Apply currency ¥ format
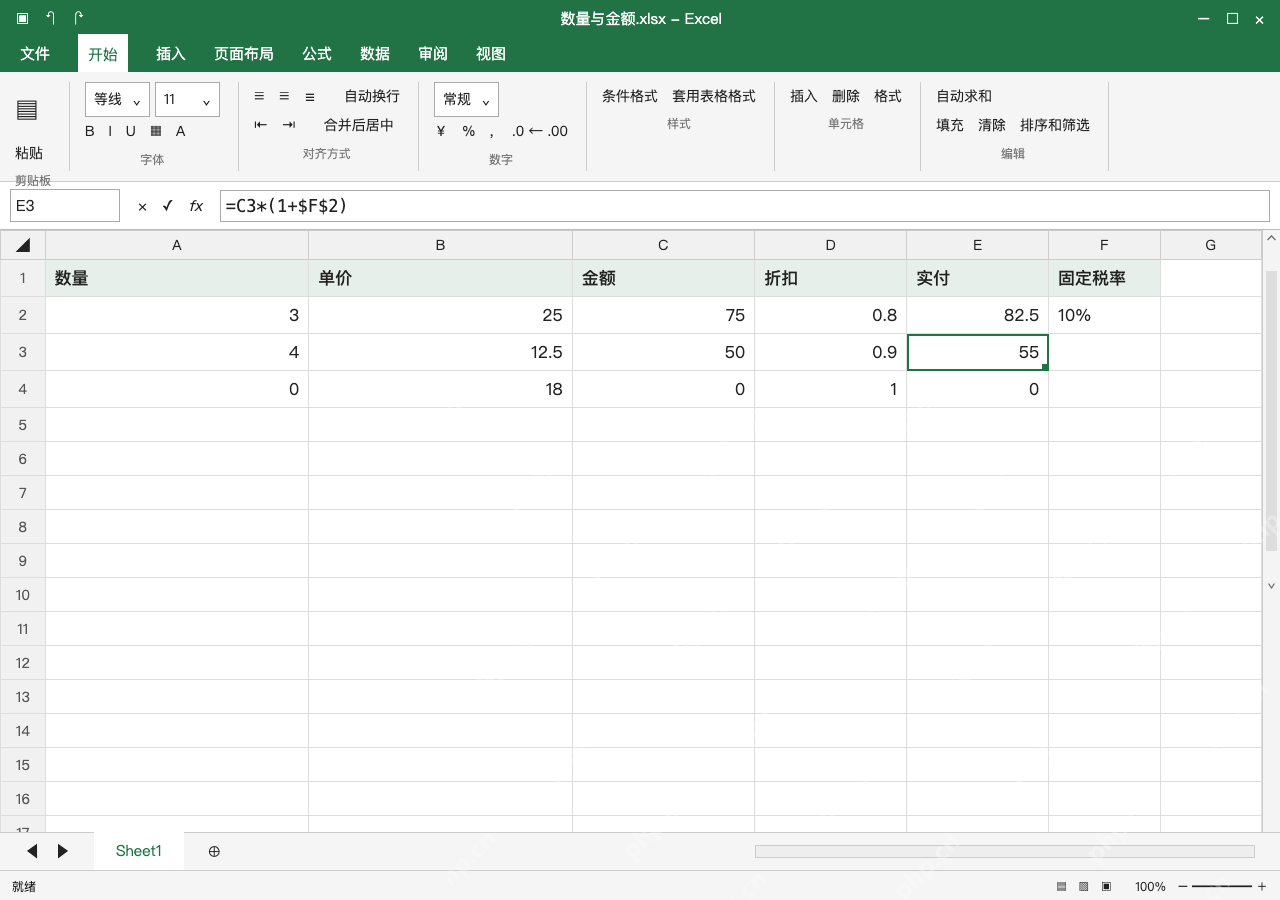Image resolution: width=1280 pixels, height=900 pixels. tap(441, 131)
